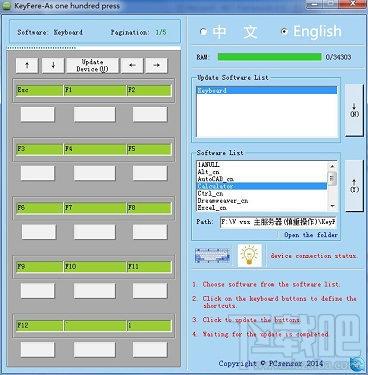Click the device connection status text
Image resolution: width=368 pixels, height=375 pixels.
point(313,256)
